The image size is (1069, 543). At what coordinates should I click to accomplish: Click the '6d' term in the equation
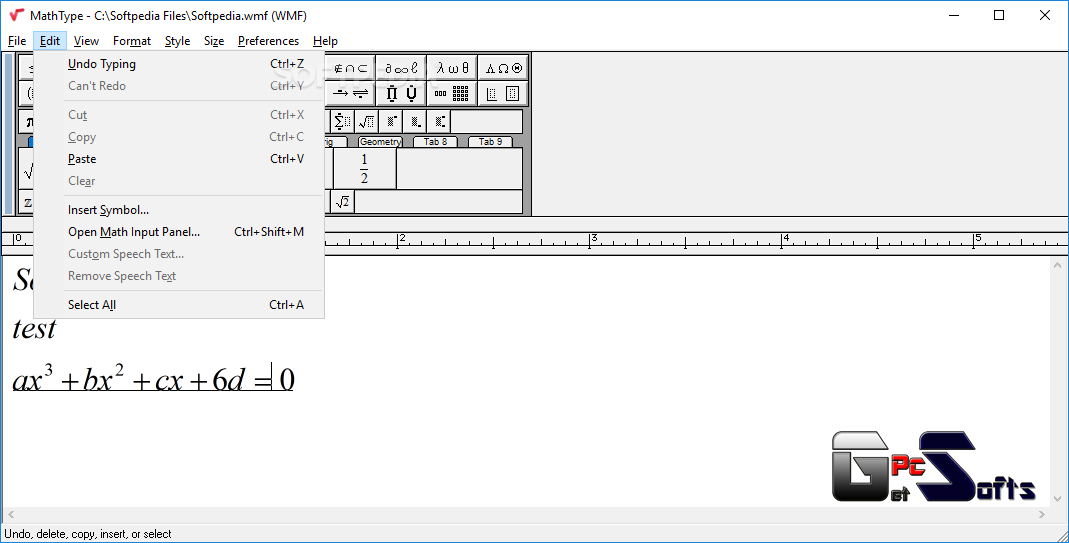228,381
